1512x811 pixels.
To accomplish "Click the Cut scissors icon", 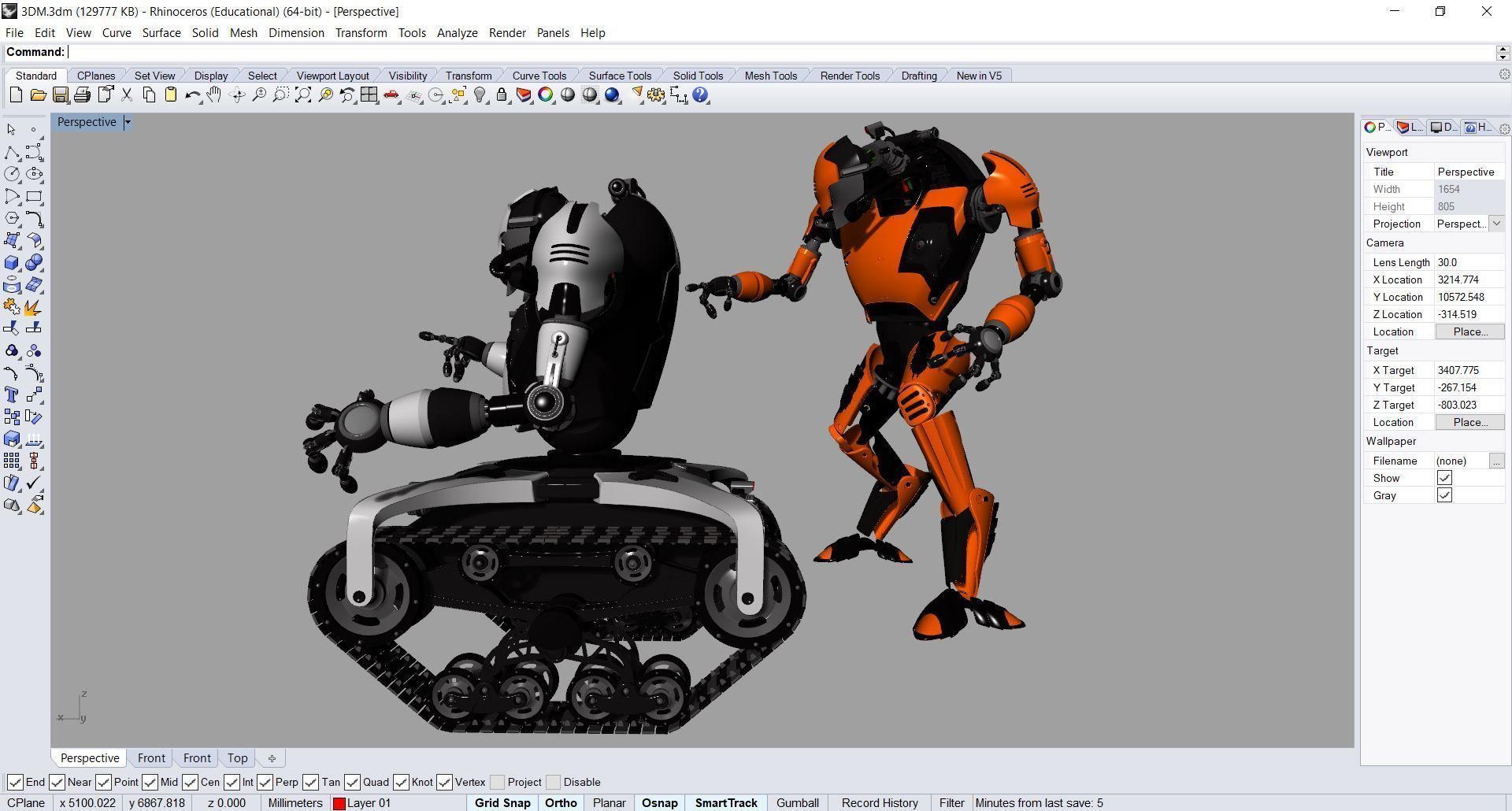I will coord(126,95).
